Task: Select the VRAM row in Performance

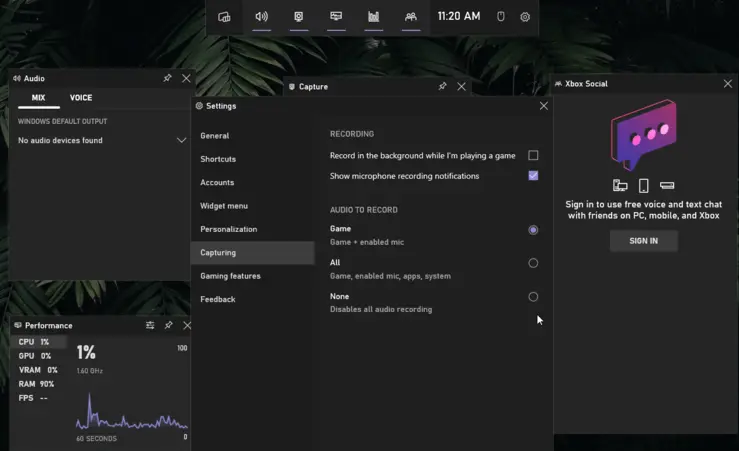Action: tap(39, 370)
